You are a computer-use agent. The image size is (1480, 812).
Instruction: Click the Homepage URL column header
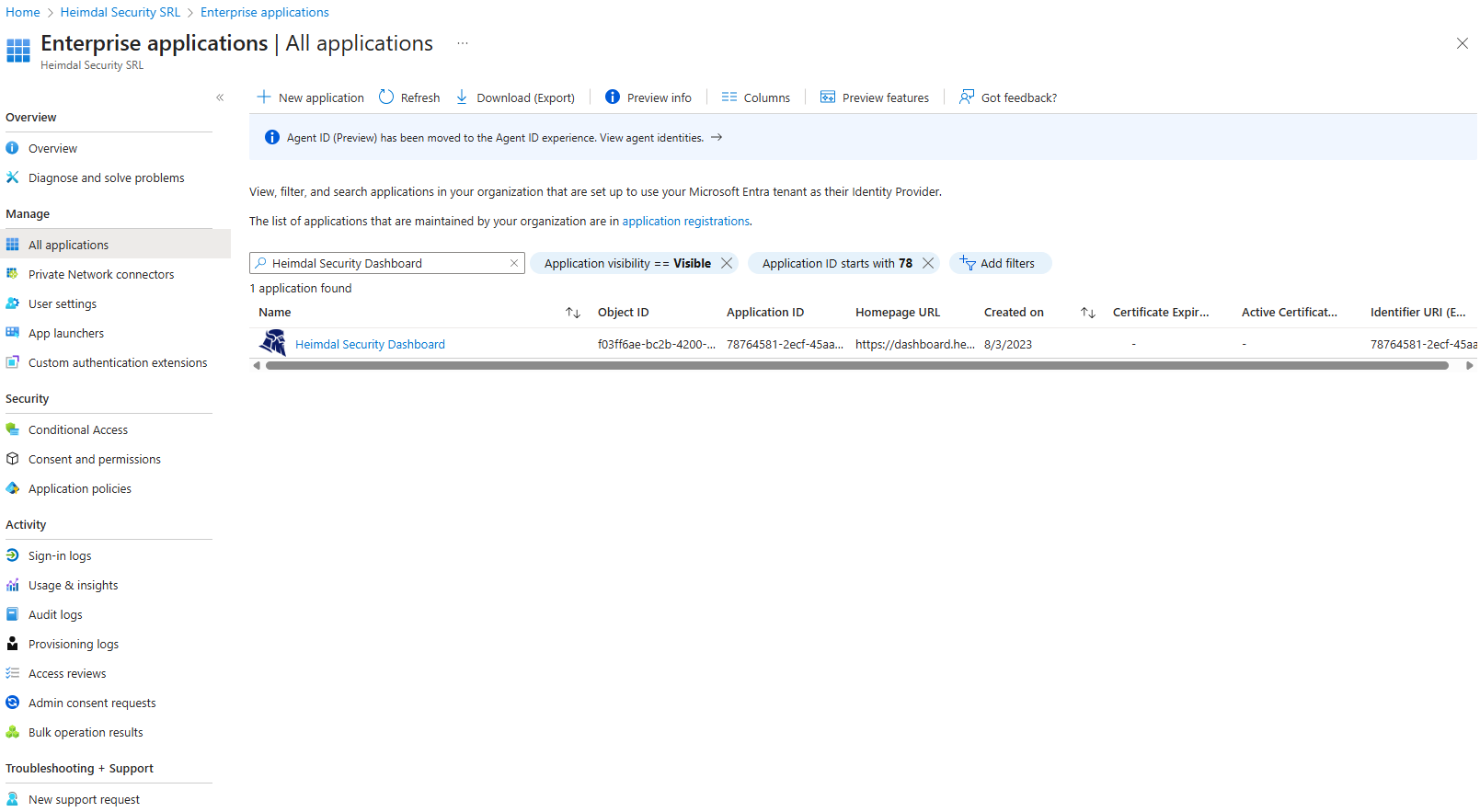(898, 313)
